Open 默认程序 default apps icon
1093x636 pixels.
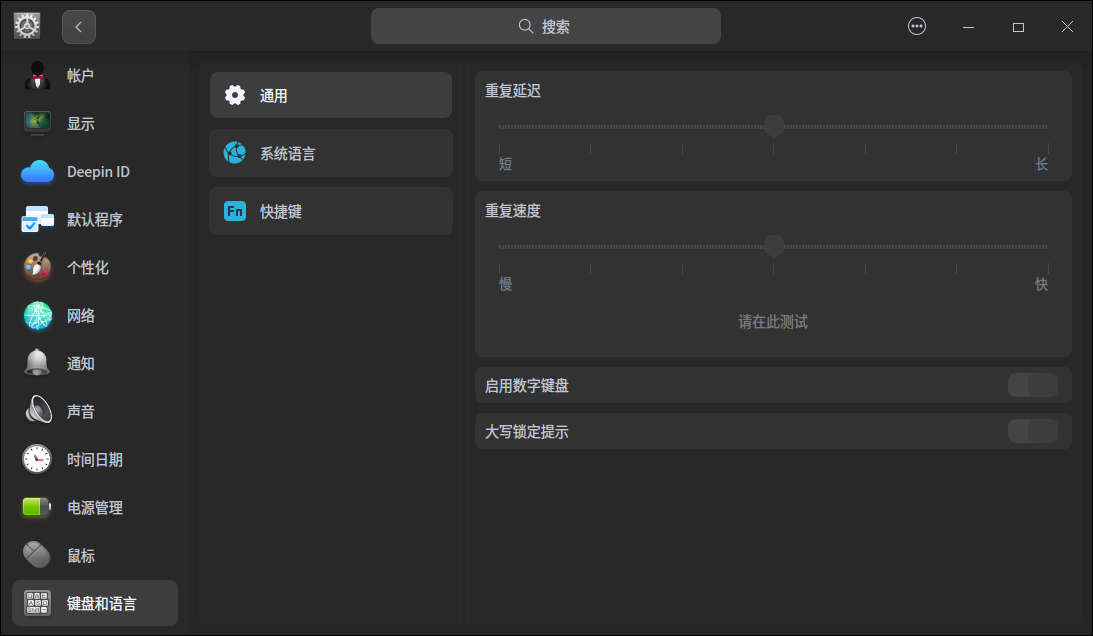[x=36, y=219]
